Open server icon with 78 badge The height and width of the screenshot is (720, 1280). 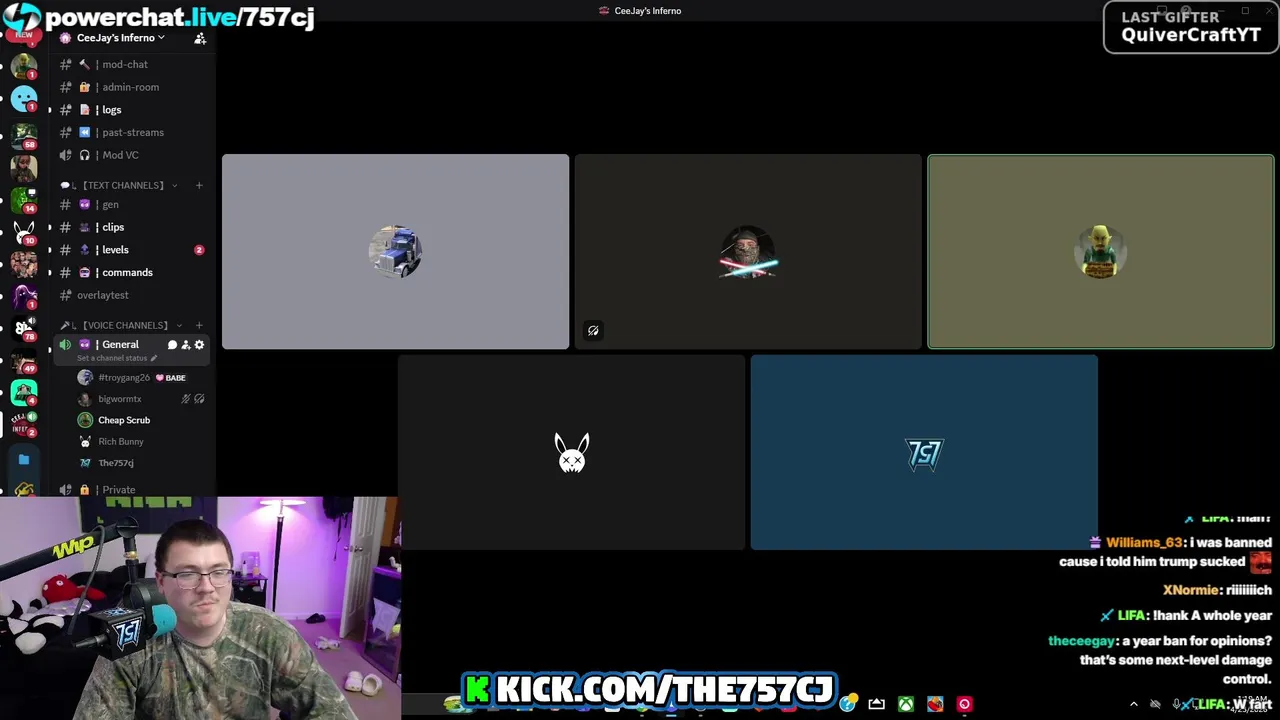coord(24,327)
